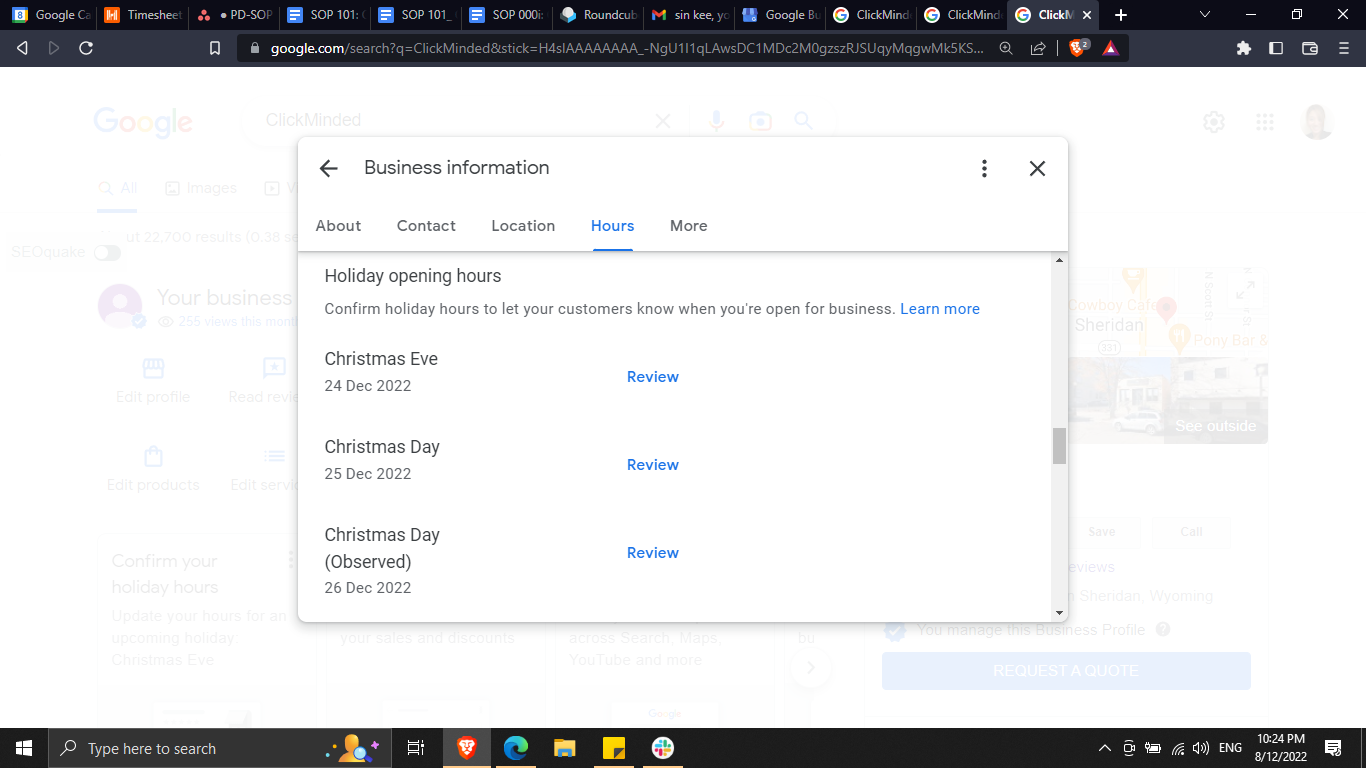Close the Business information dialog

pyautogui.click(x=1037, y=169)
